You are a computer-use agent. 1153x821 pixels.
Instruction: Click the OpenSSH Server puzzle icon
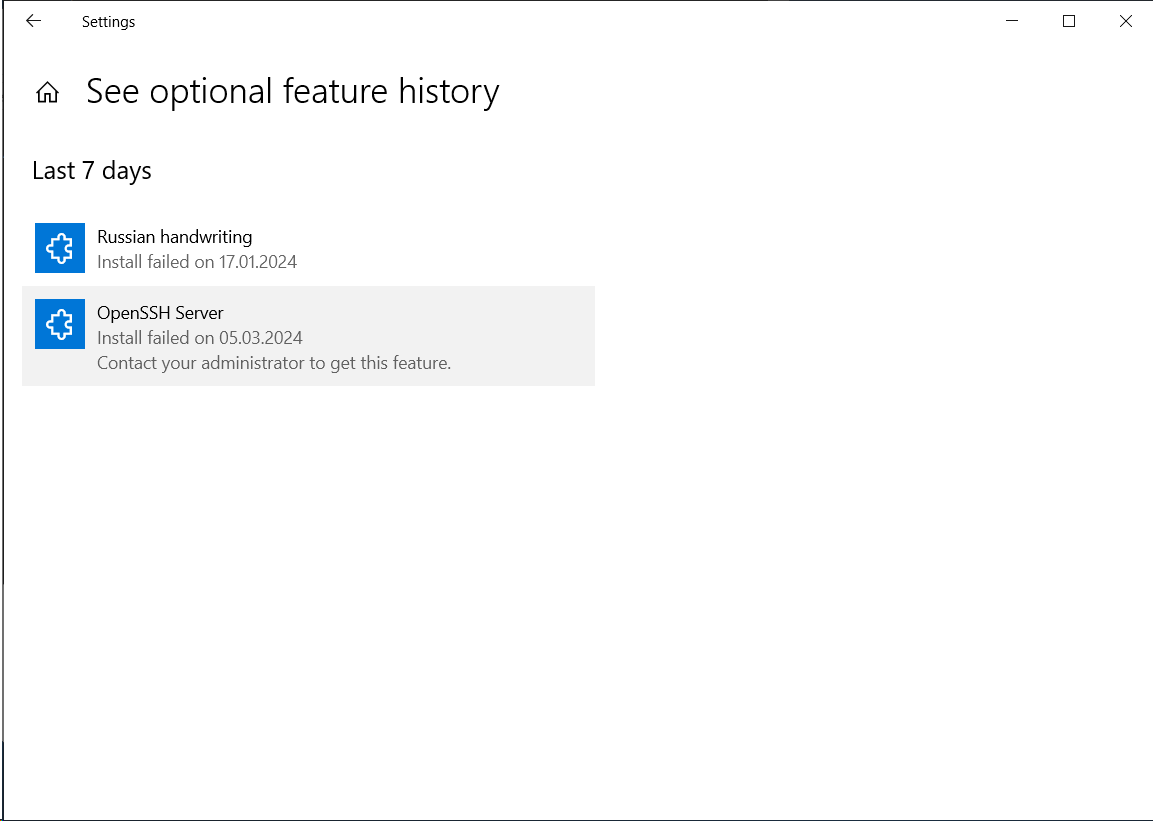click(x=60, y=324)
